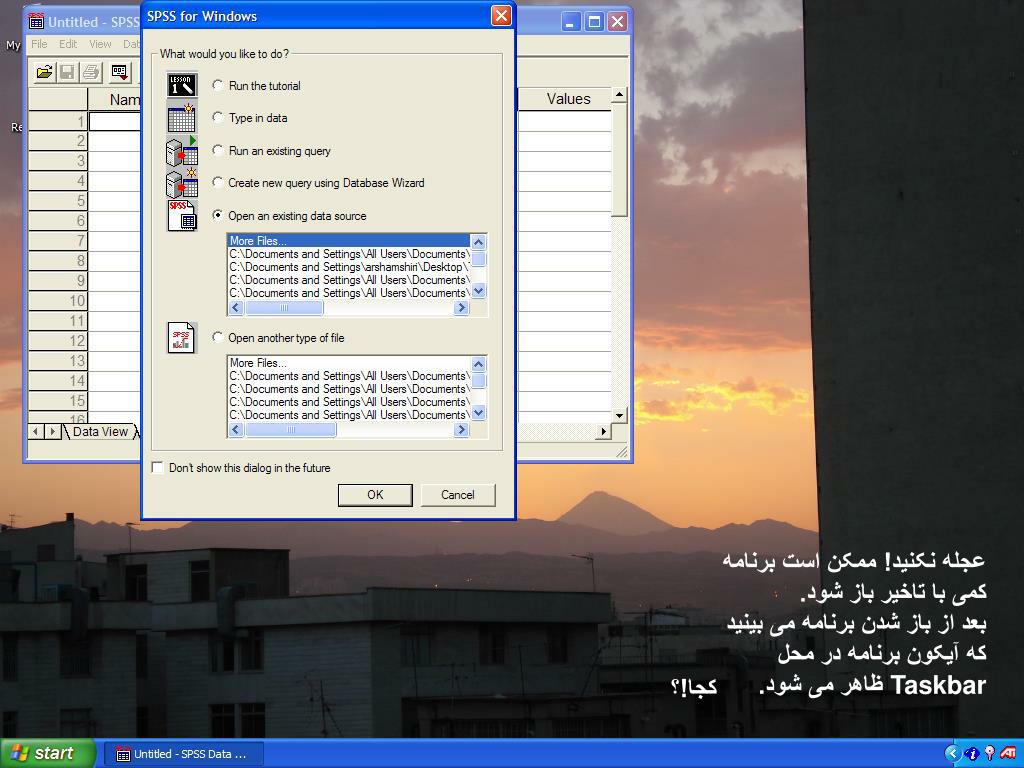1024x768 pixels.
Task: Click the OK button
Action: click(375, 495)
